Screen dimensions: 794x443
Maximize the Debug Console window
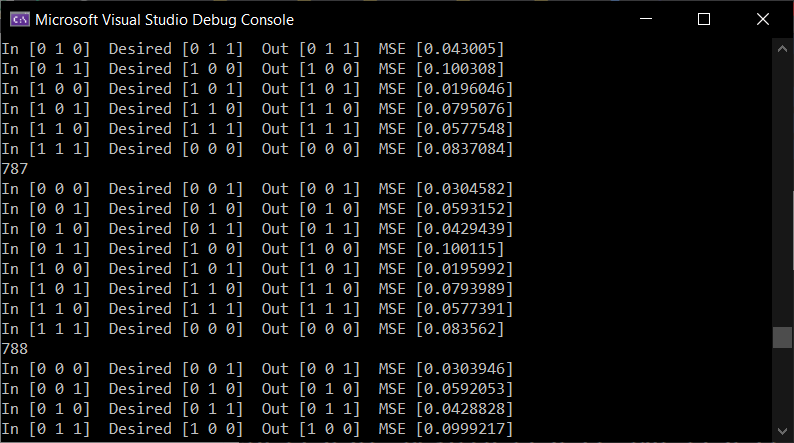pos(704,19)
